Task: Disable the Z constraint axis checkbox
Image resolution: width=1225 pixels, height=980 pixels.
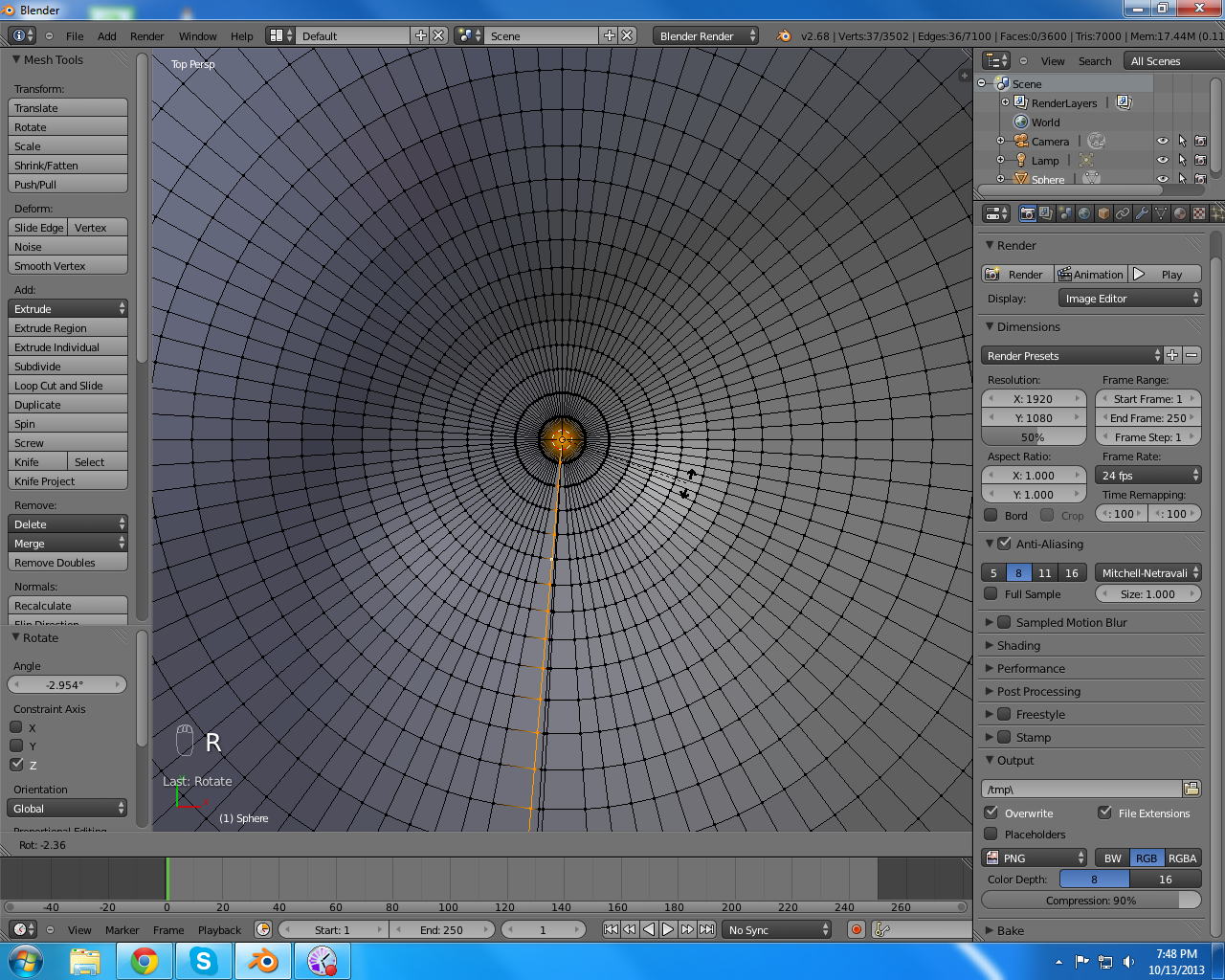Action: click(17, 765)
